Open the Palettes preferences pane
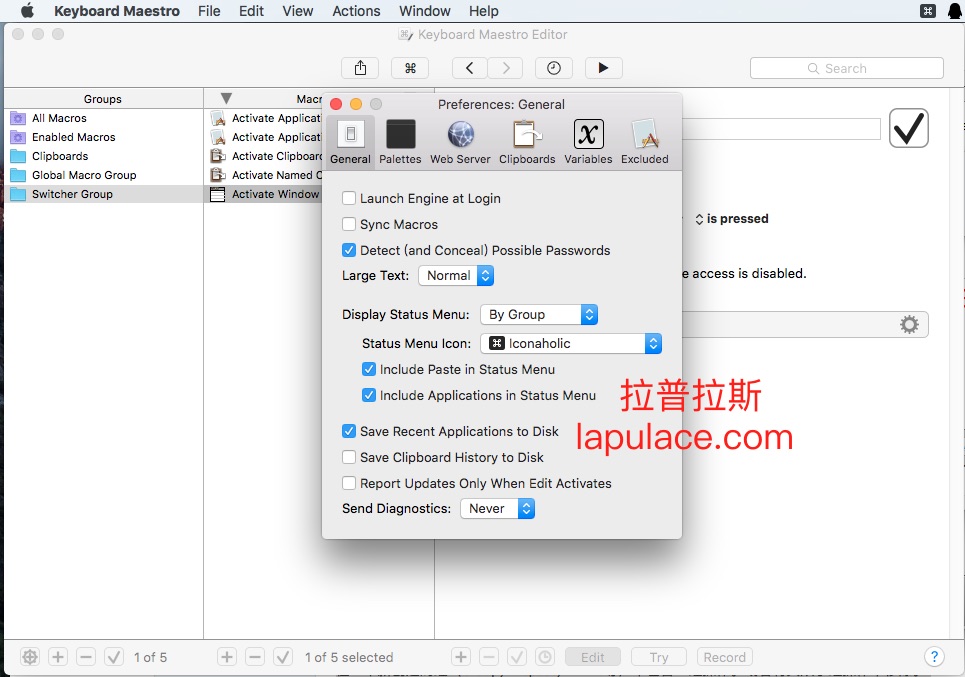 coord(400,141)
